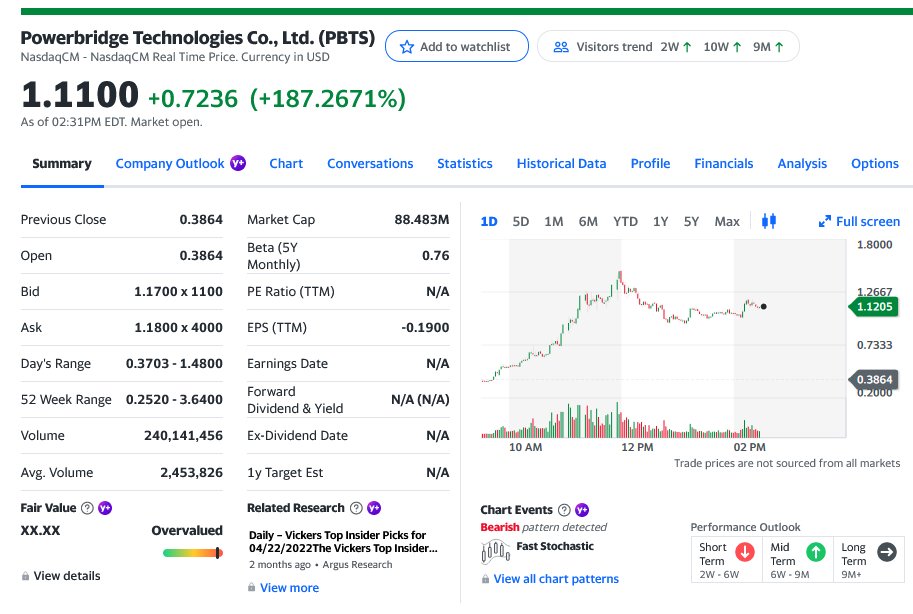Image resolution: width=913 pixels, height=614 pixels.
Task: Open View all chart patterns link
Action: (556, 579)
